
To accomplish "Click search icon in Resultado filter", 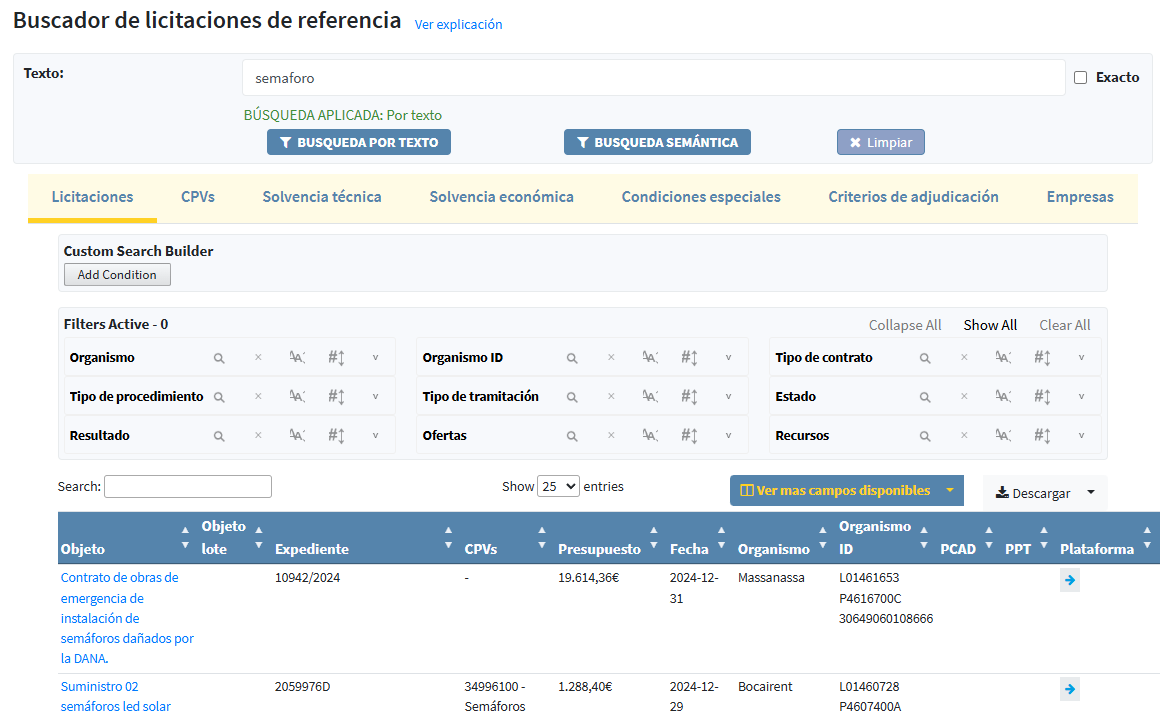I will click(219, 436).
